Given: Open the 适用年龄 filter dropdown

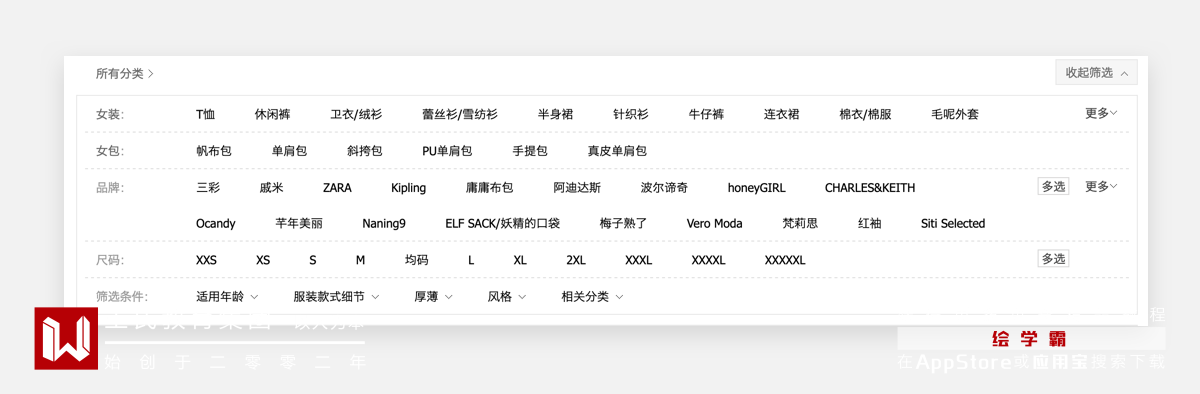Looking at the screenshot, I should click(x=227, y=297).
